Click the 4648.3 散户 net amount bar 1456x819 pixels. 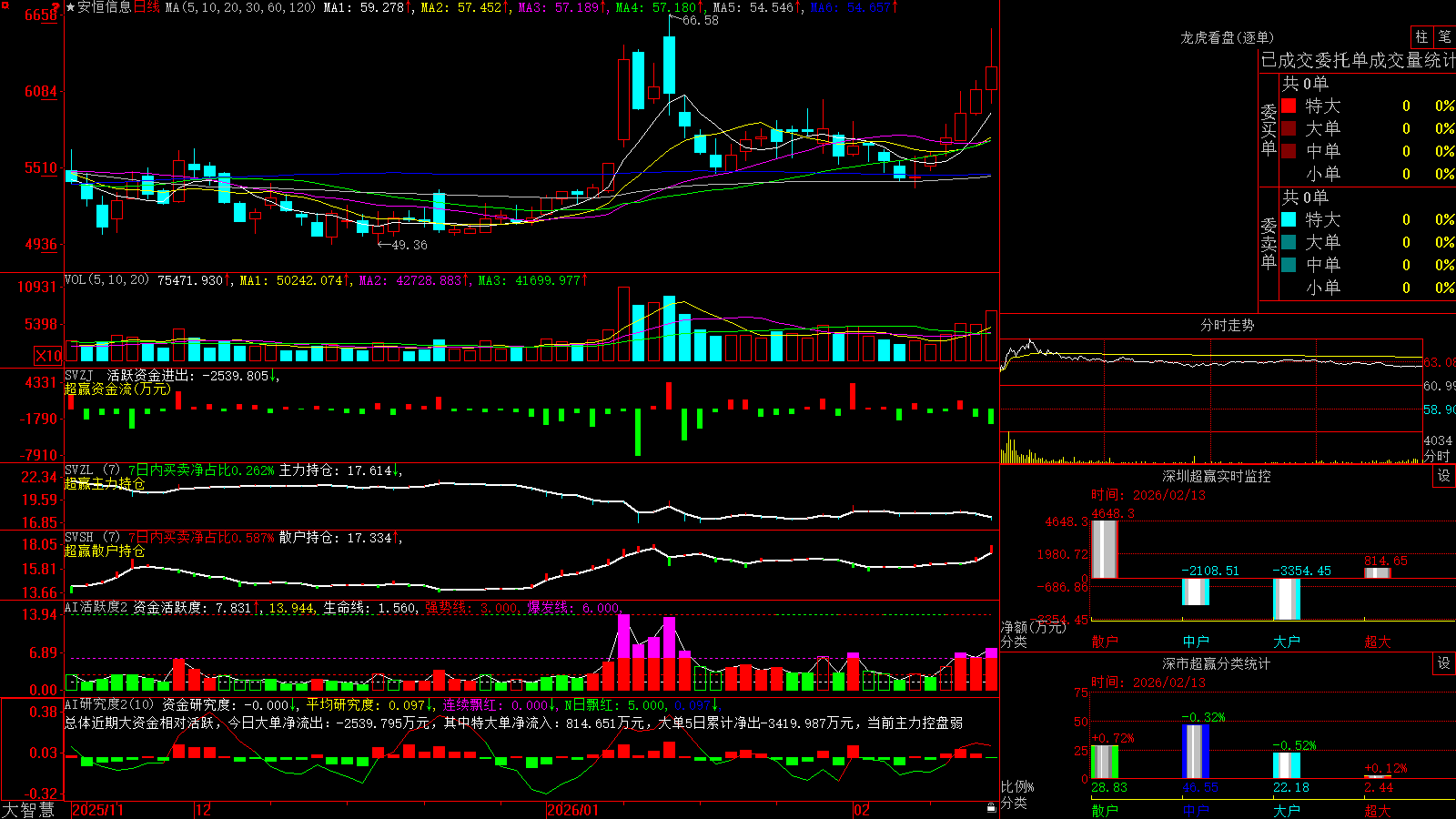pyautogui.click(x=1105, y=550)
